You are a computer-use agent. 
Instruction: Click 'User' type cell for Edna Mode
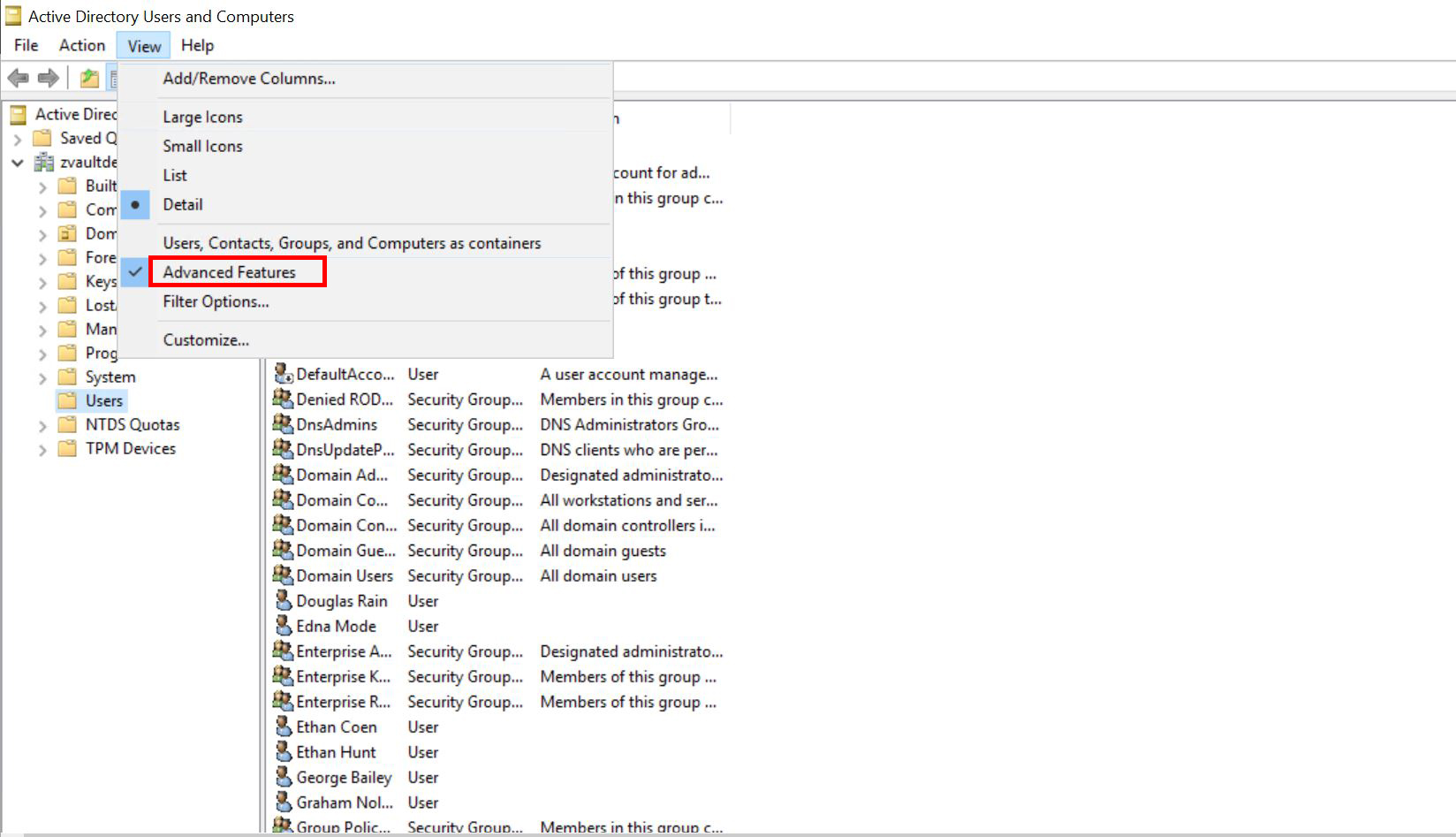[423, 626]
